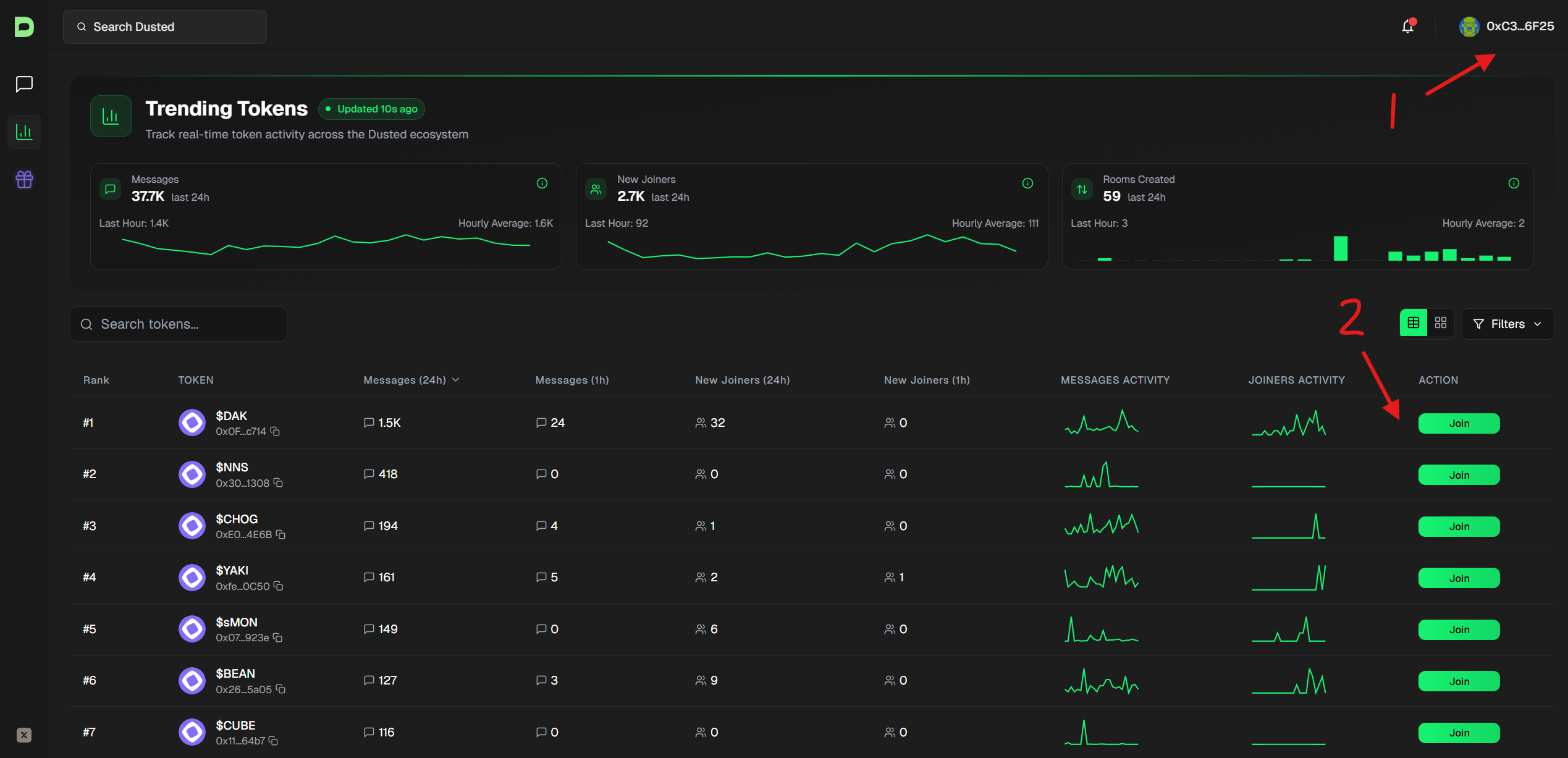
Task: Click the TOKEN column header
Action: click(x=196, y=380)
